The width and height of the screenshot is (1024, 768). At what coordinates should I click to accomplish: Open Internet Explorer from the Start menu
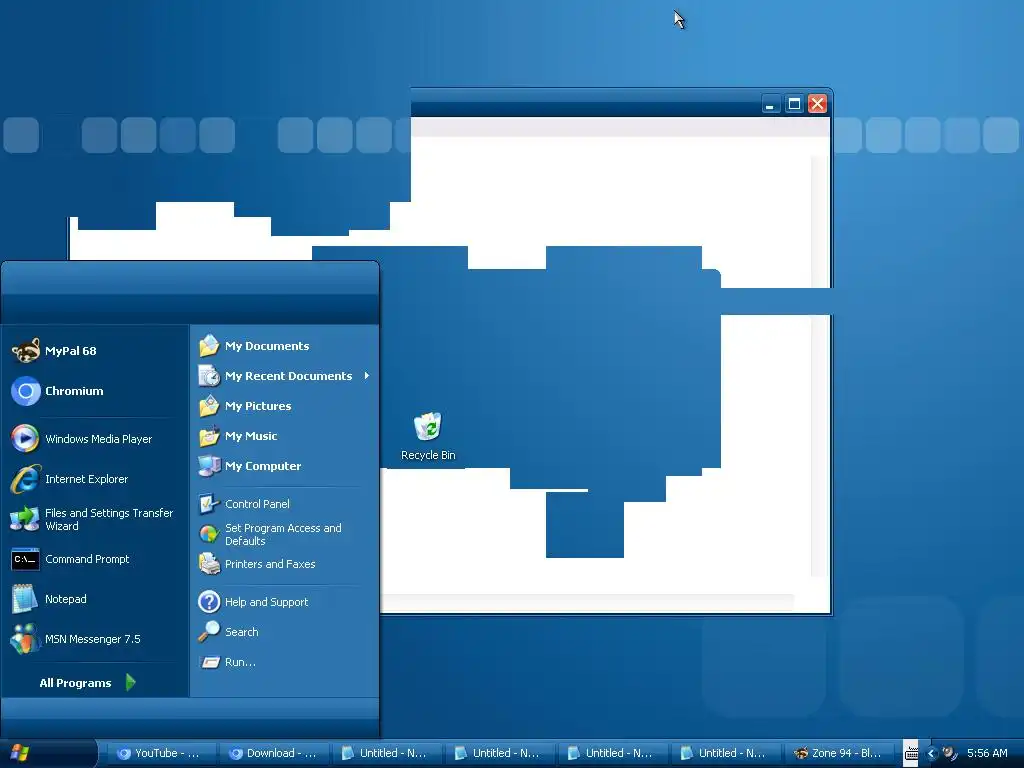pos(95,479)
